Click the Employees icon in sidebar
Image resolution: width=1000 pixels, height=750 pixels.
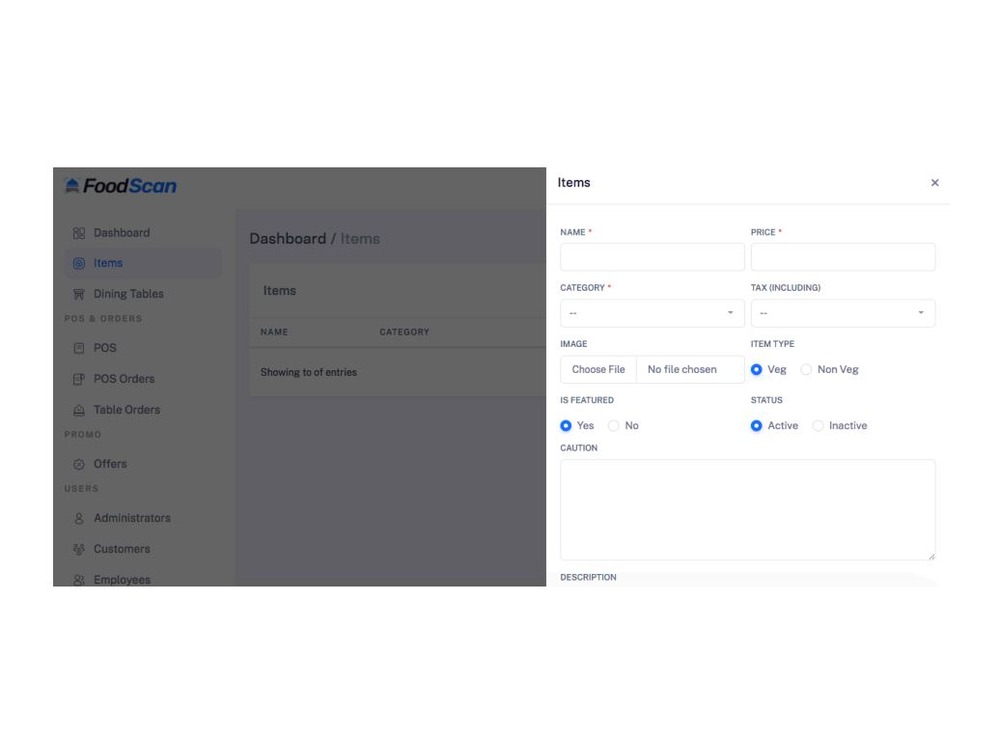(79, 580)
